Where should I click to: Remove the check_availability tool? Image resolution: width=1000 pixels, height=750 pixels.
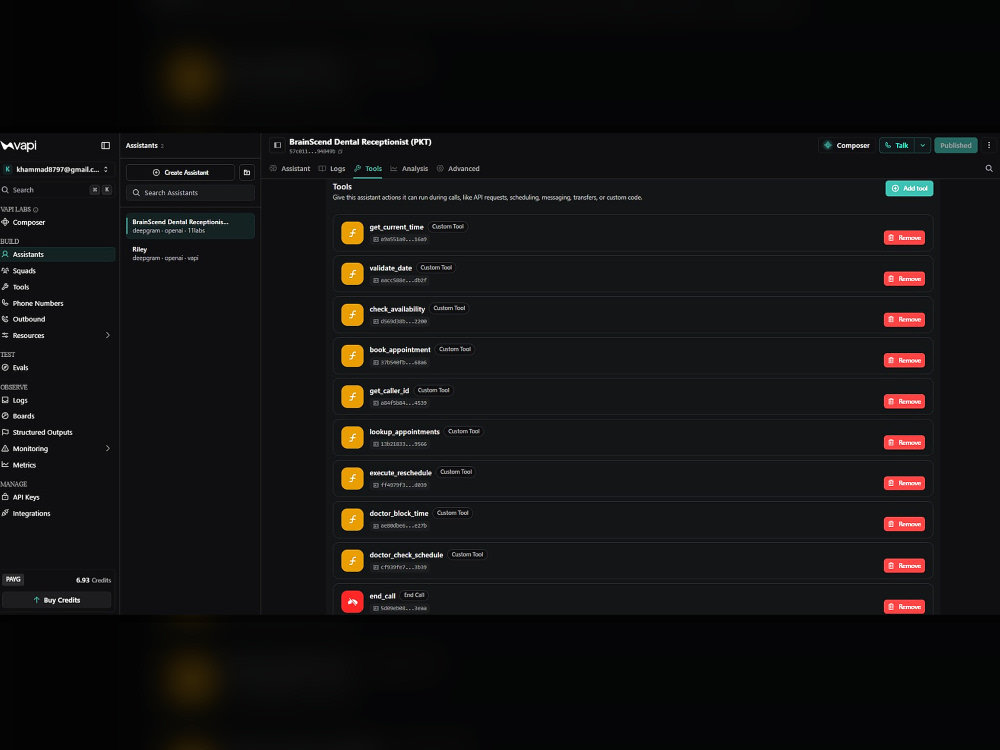click(904, 320)
